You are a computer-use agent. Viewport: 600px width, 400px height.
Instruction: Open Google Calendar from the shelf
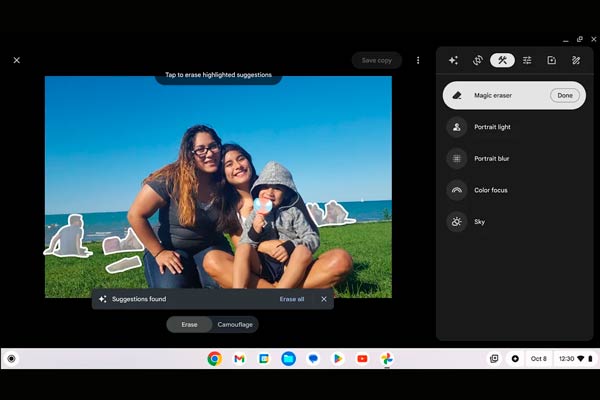(x=264, y=359)
